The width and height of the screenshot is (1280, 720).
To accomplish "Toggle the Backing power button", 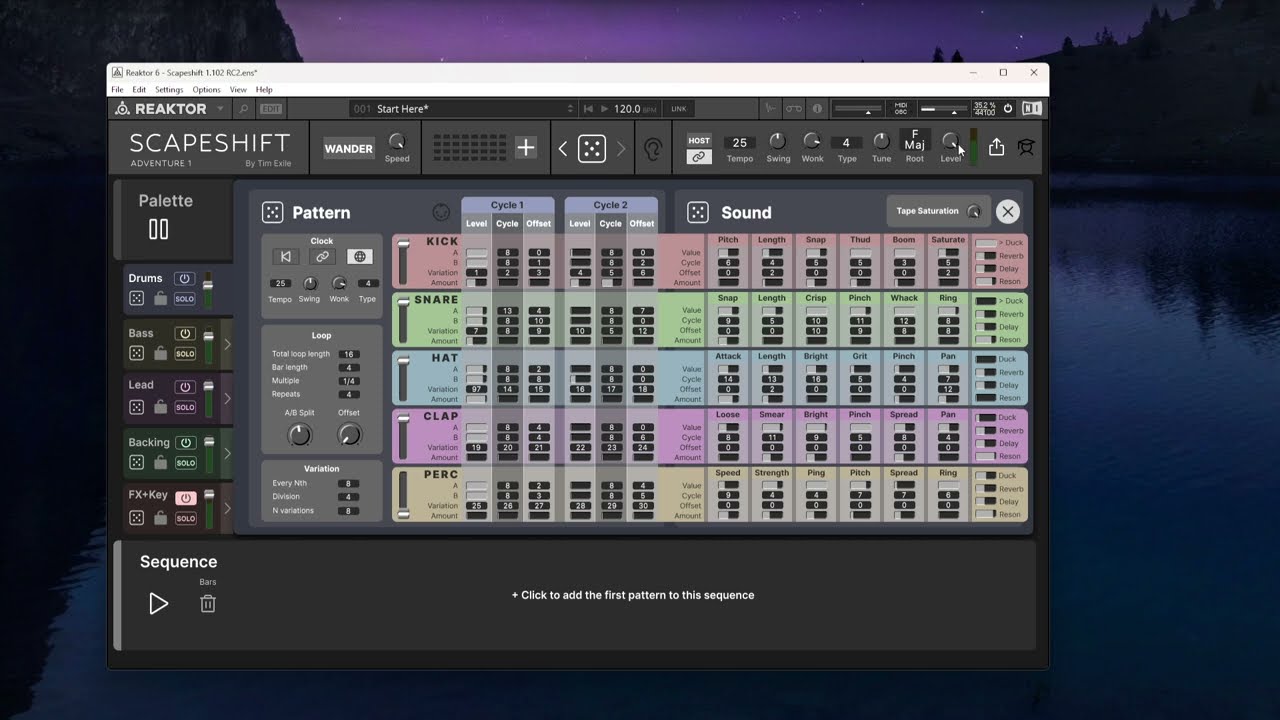I will [184, 442].
